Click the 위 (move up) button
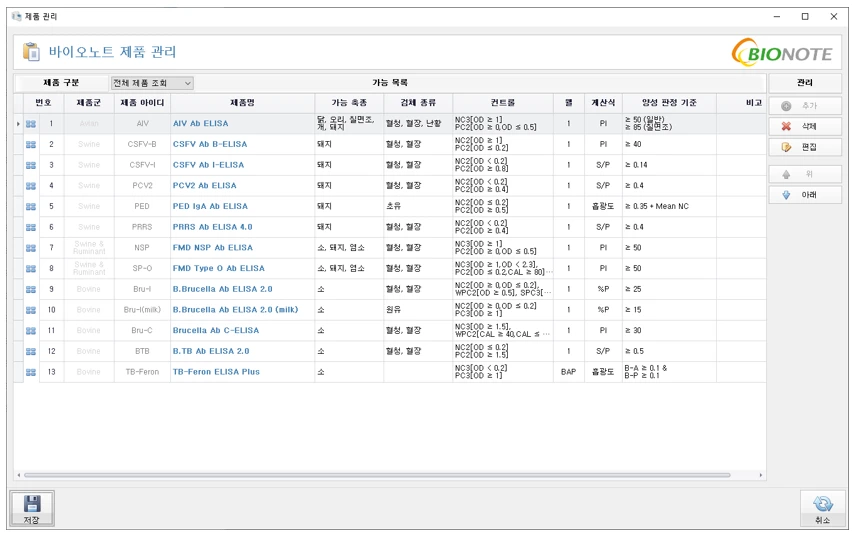This screenshot has width=856, height=535. 805,175
